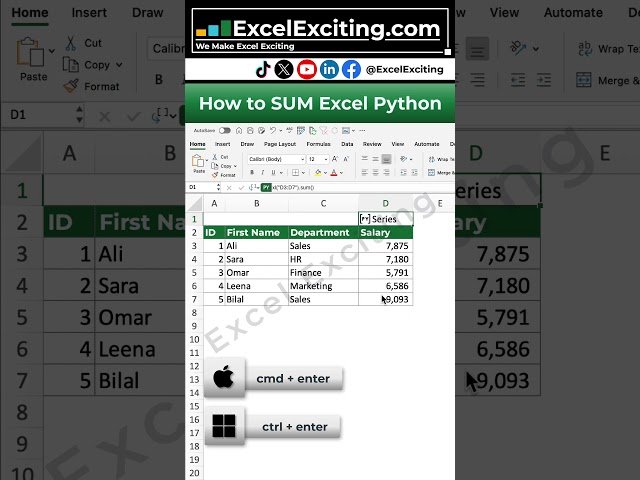Click the Save disk icon in inset quick access toolbar

point(250,131)
